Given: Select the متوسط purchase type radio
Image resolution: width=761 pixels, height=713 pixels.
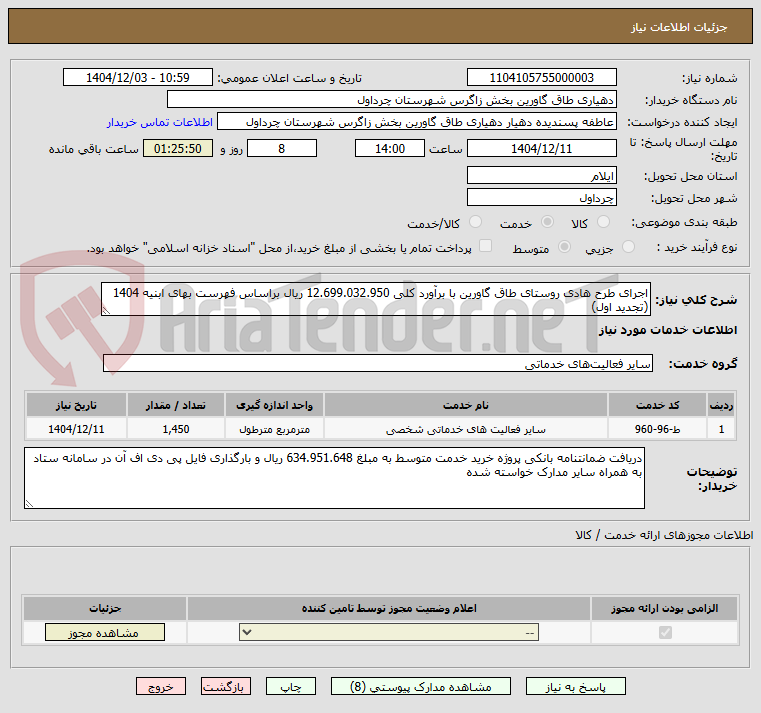Looking at the screenshot, I should click(564, 247).
